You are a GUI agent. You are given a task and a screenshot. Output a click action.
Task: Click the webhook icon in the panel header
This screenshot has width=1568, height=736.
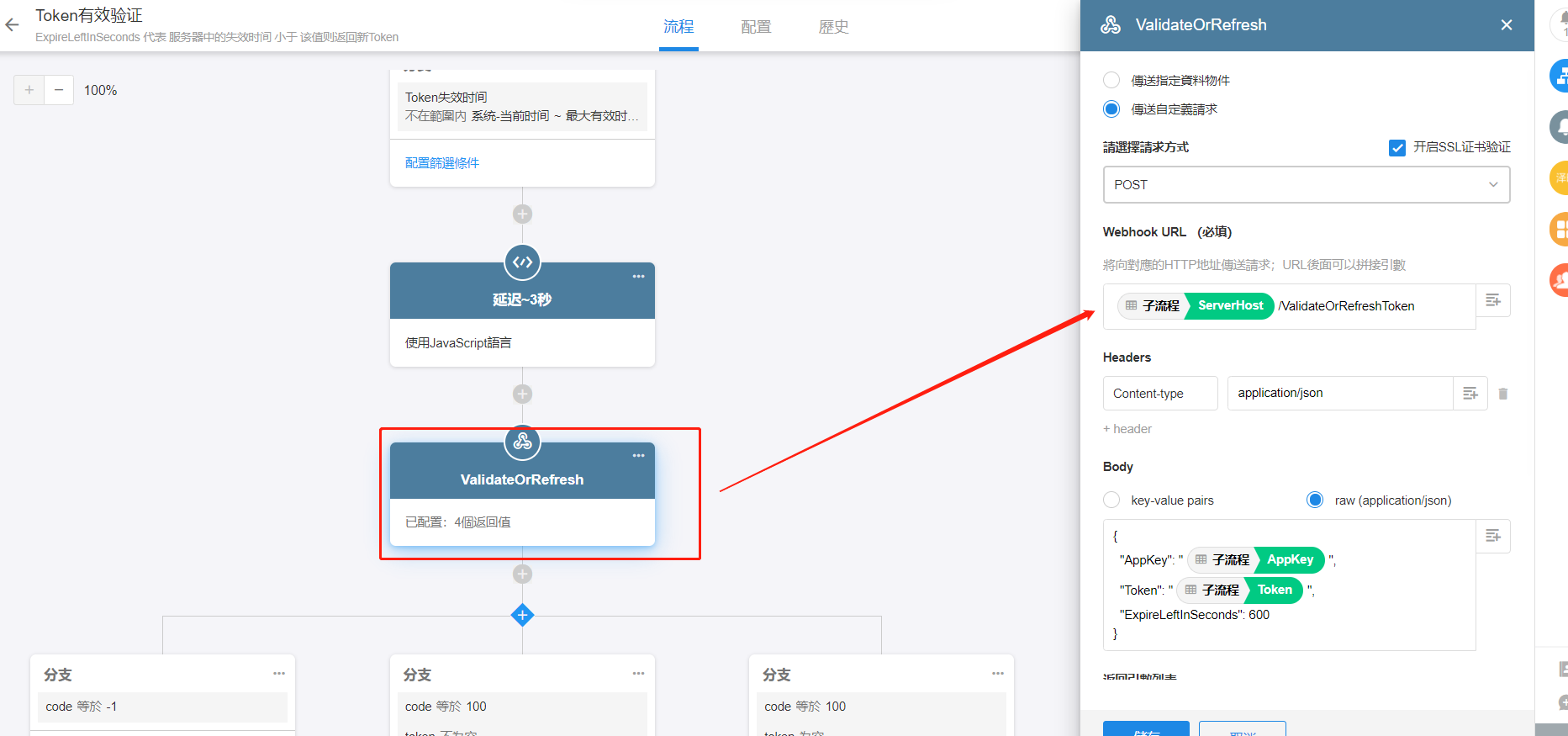(x=1111, y=25)
